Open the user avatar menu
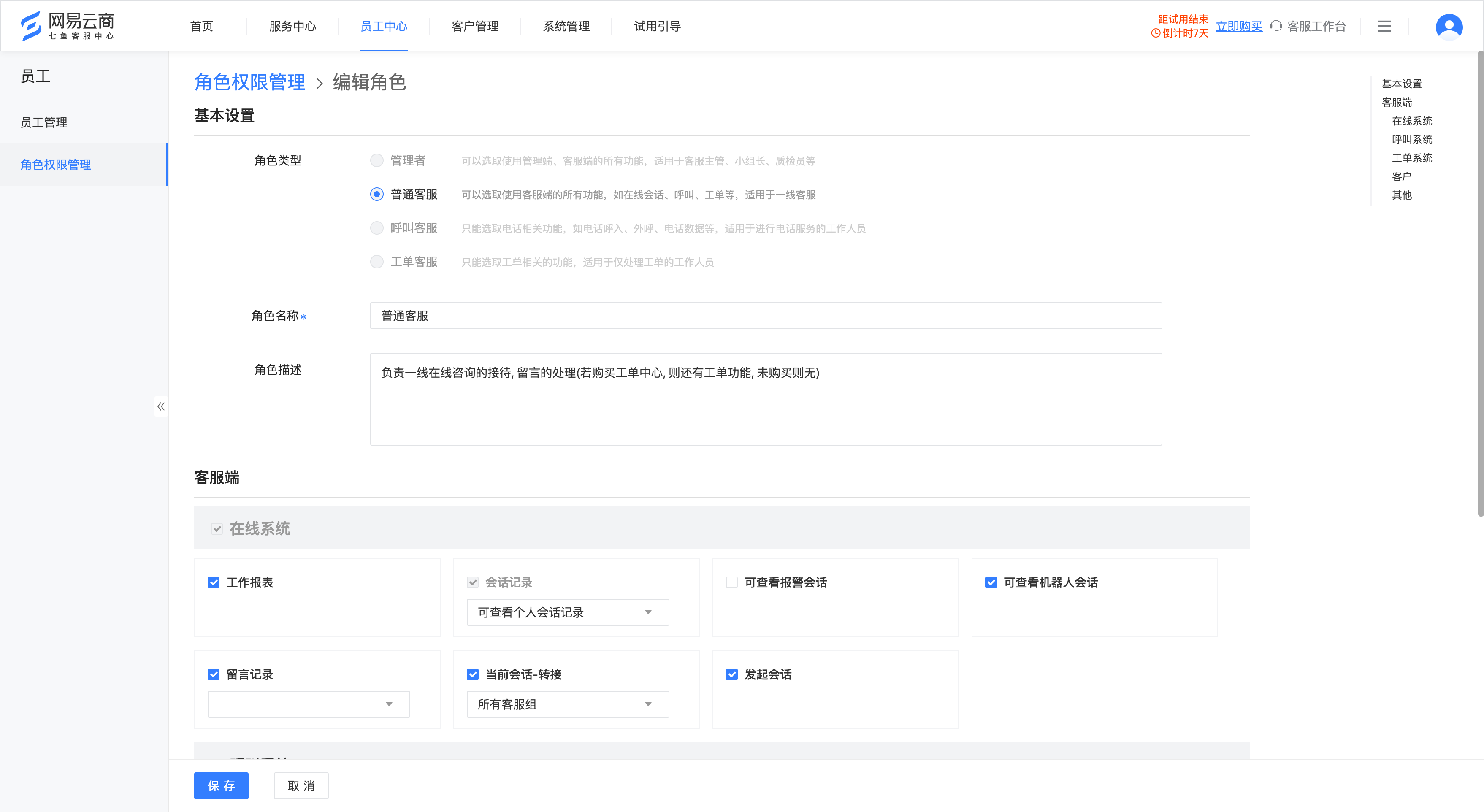This screenshot has width=1484, height=812. 1449,27
